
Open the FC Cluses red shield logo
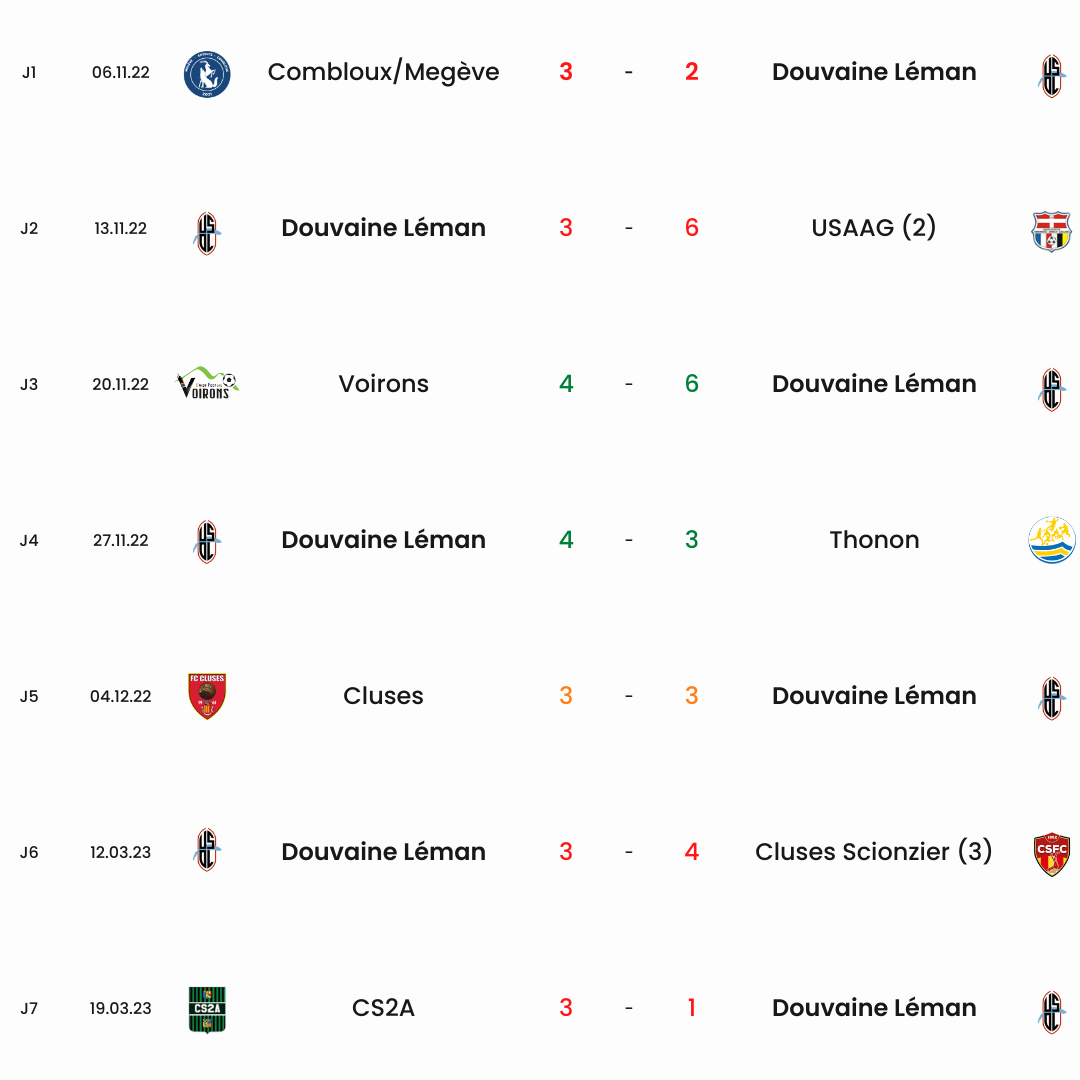[x=207, y=696]
